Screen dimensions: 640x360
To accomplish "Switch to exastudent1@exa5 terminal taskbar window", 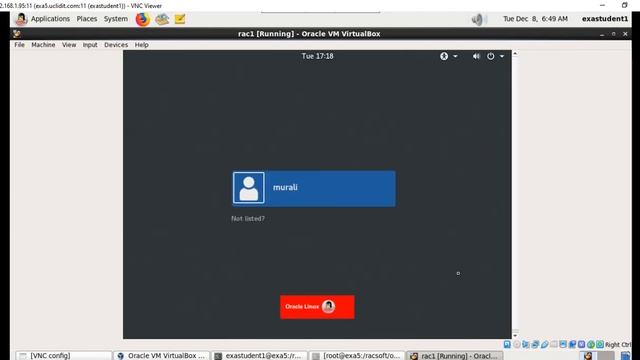I will click(260, 356).
